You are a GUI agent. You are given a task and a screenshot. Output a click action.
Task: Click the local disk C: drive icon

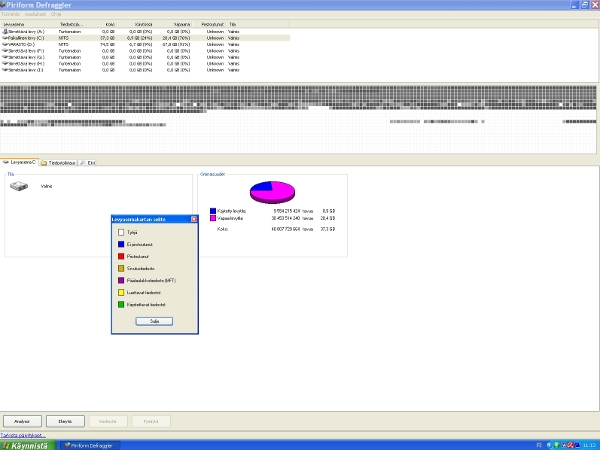(5, 38)
